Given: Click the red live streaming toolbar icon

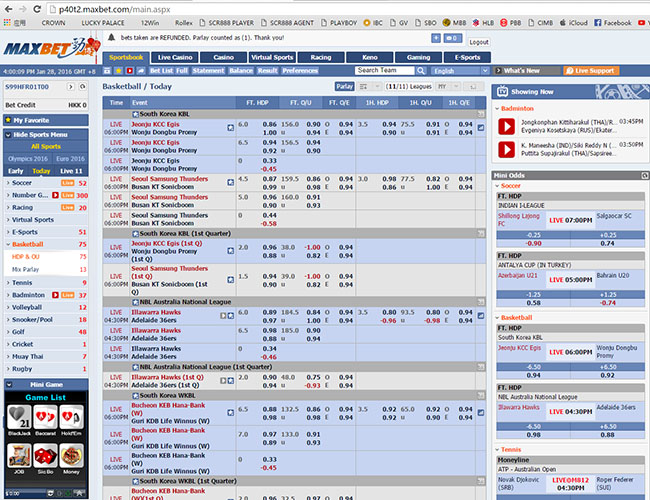Looking at the screenshot, I should point(130,71).
